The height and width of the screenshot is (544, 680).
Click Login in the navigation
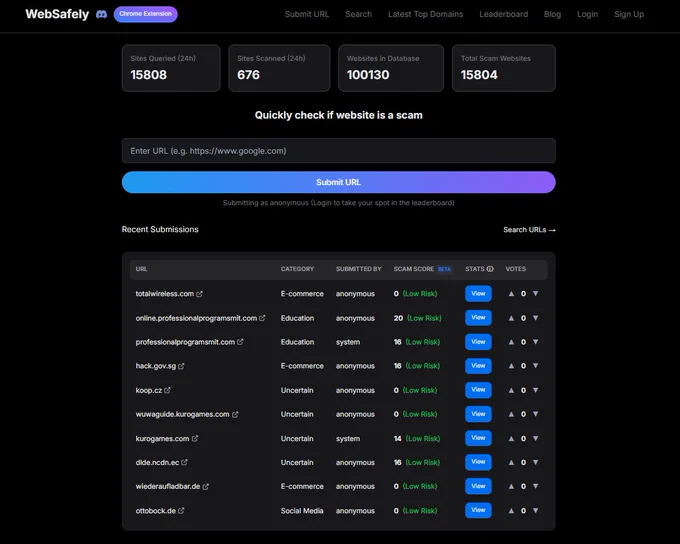coord(588,14)
